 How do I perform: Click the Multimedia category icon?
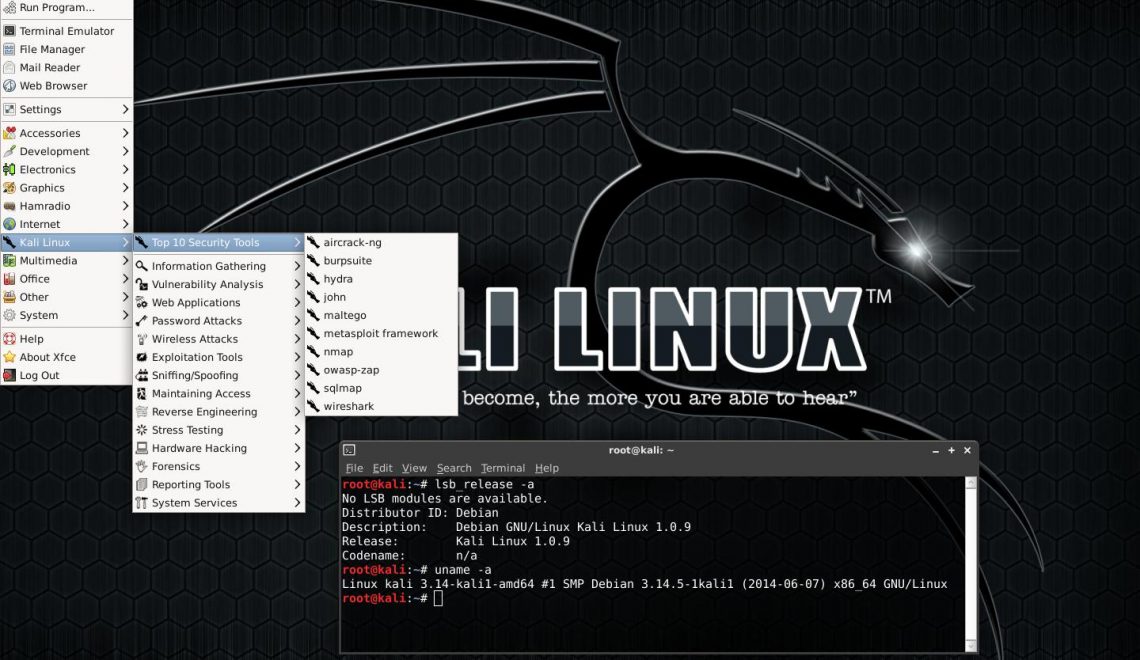(x=9, y=260)
